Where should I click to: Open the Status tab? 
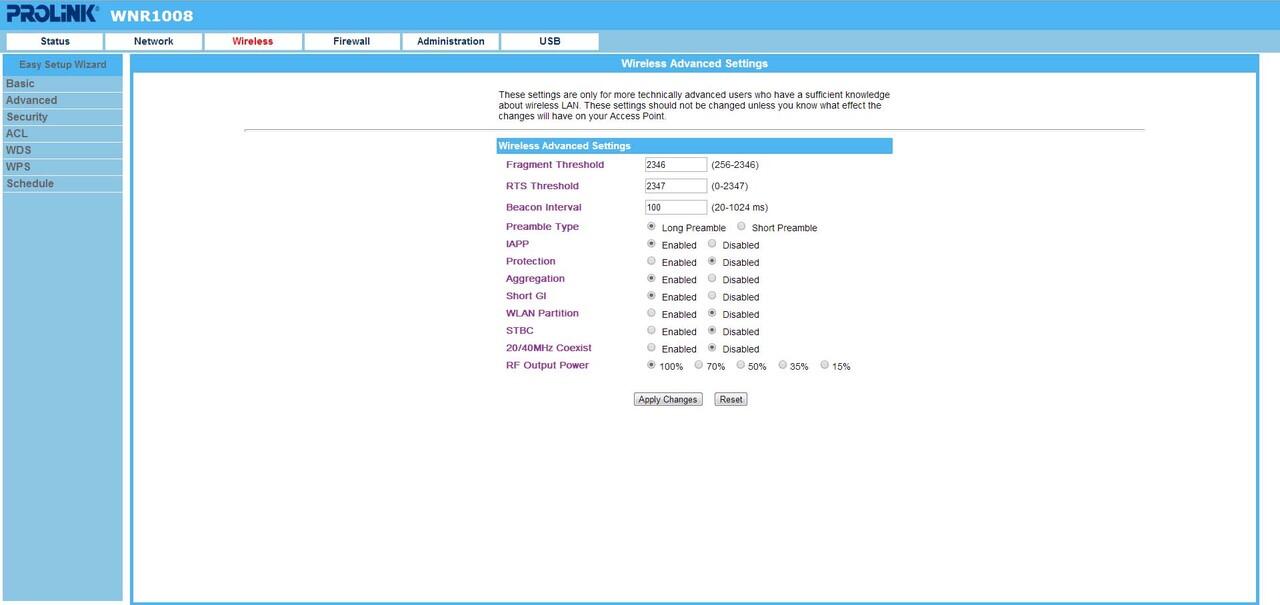(54, 41)
